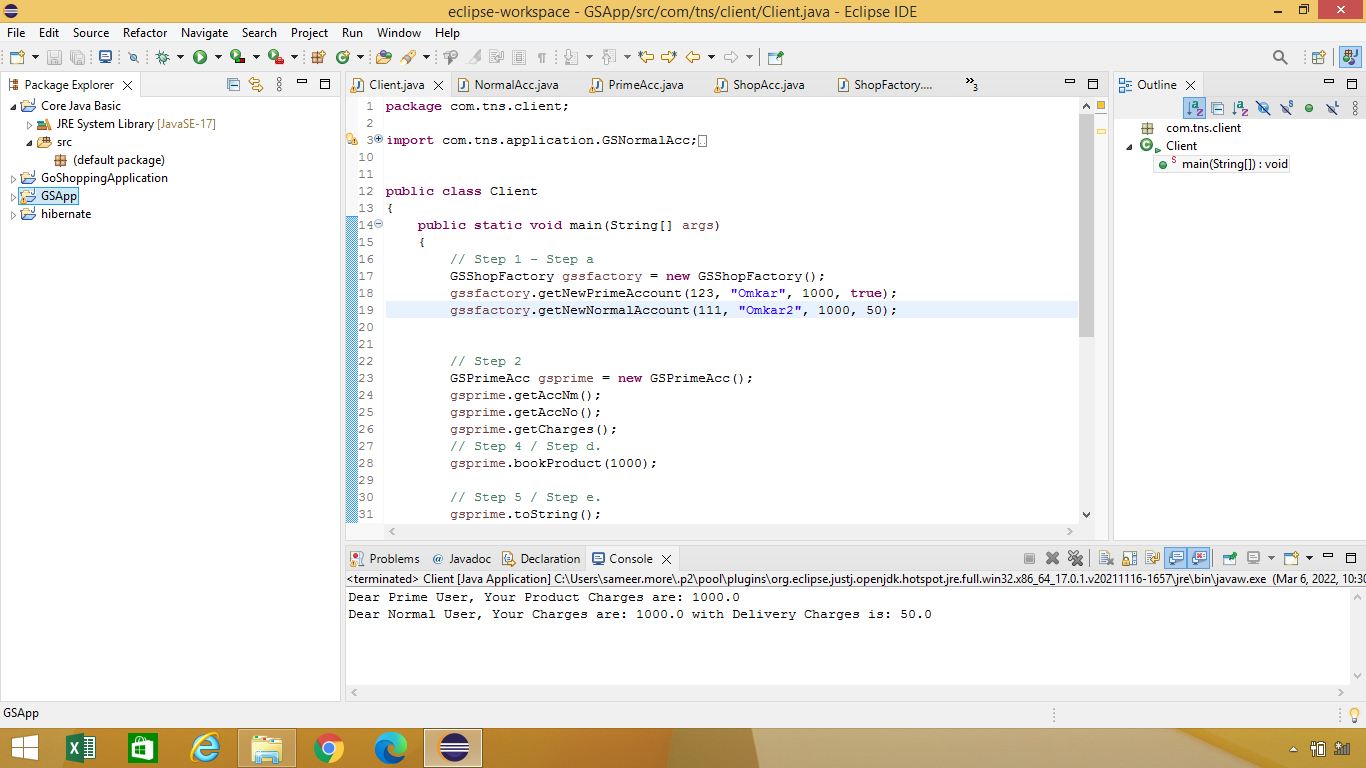
Task: Switch to the PrimeAcc.java editor tab
Action: tap(645, 85)
